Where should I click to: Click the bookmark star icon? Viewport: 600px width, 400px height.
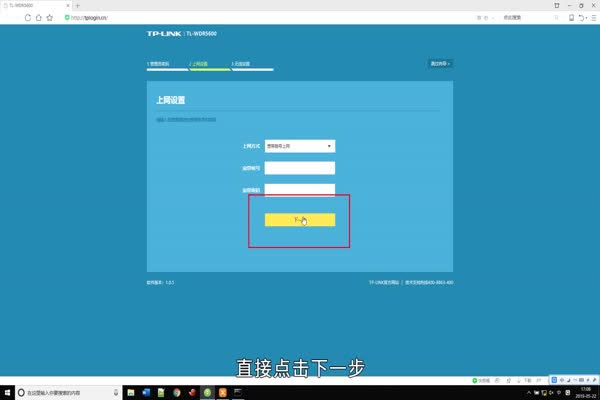(49, 18)
